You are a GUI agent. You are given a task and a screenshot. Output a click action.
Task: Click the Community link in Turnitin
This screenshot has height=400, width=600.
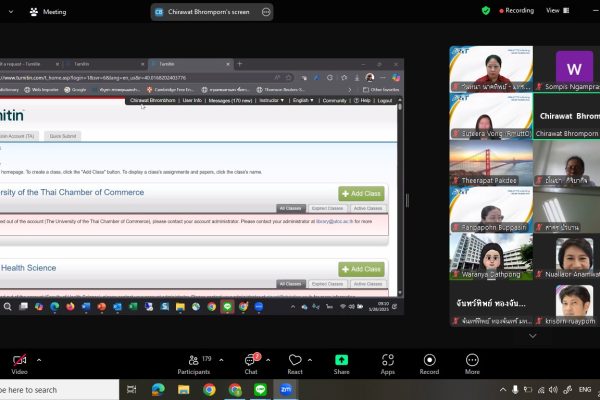click(334, 100)
